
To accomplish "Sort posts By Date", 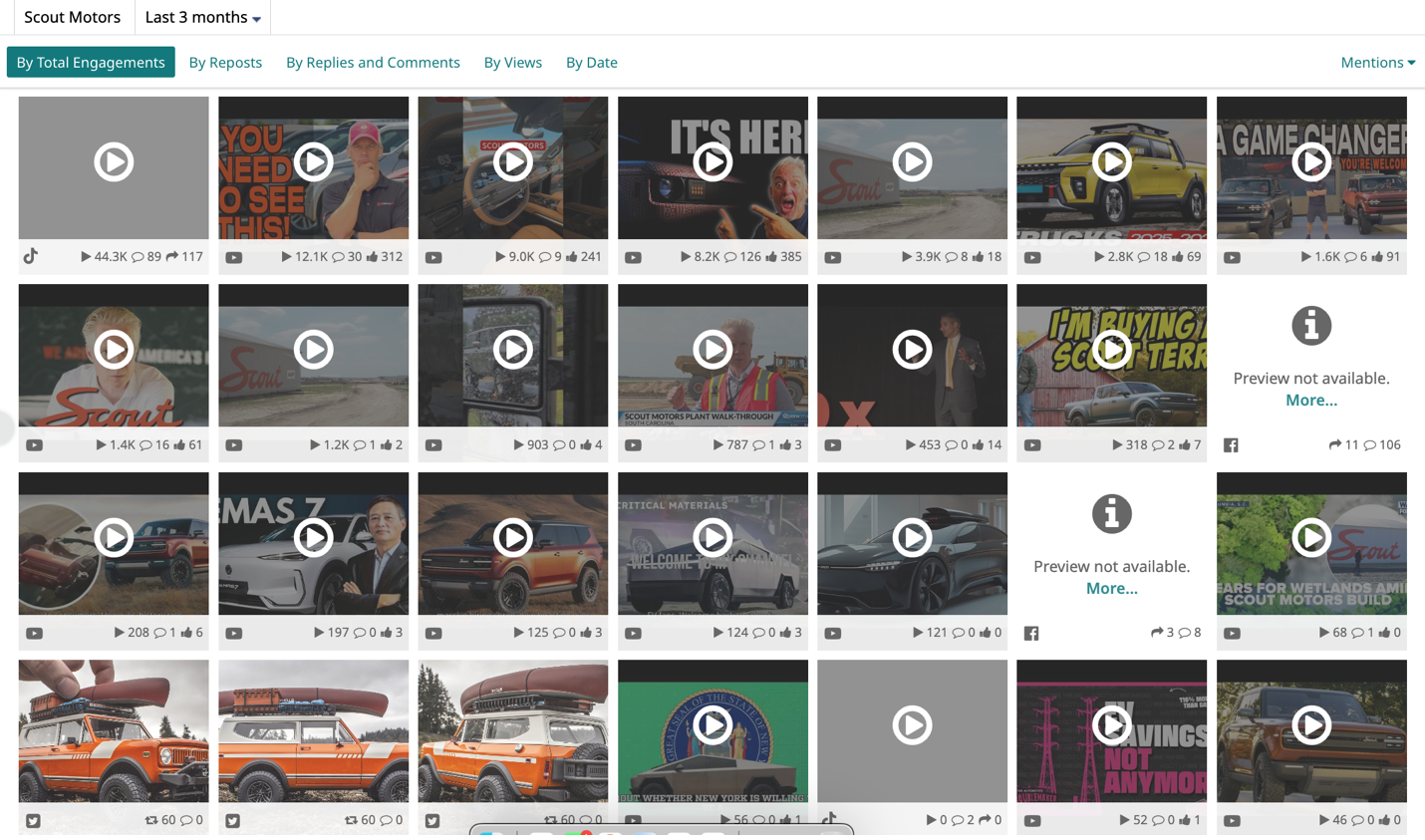I will click(x=592, y=62).
